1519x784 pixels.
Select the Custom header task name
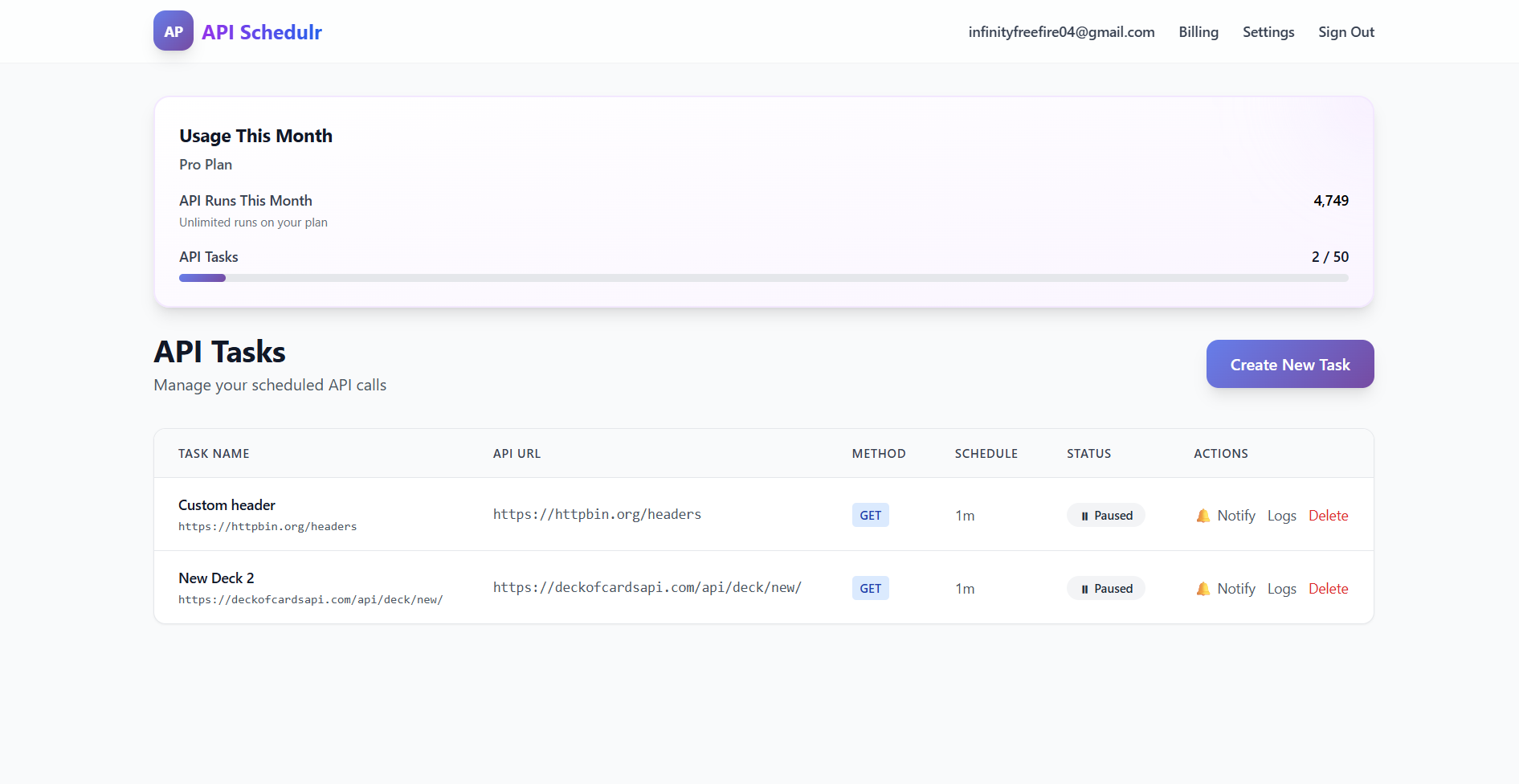tap(227, 504)
